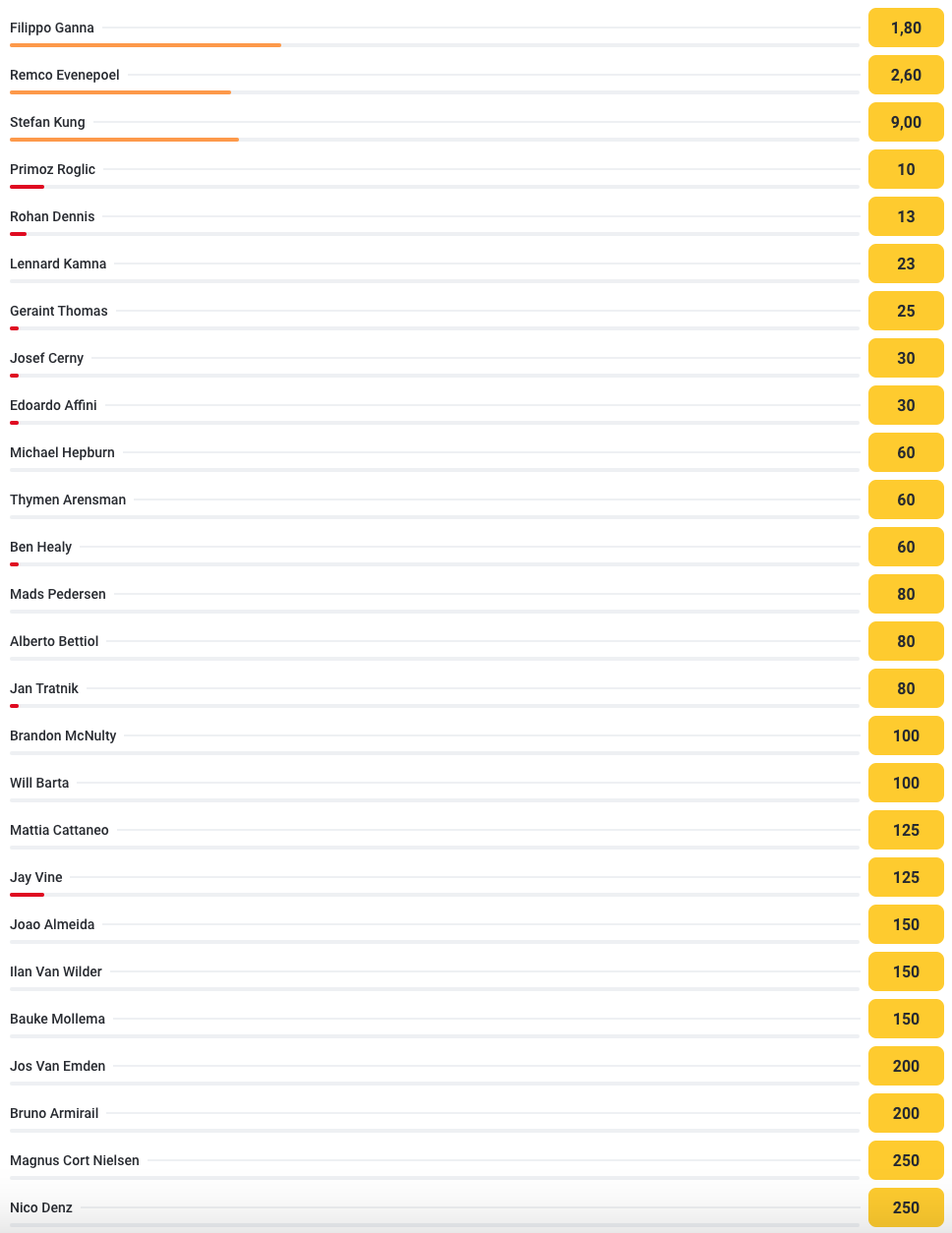Open the Filippo Ganna rider name
This screenshot has width=952, height=1233.
tap(52, 28)
